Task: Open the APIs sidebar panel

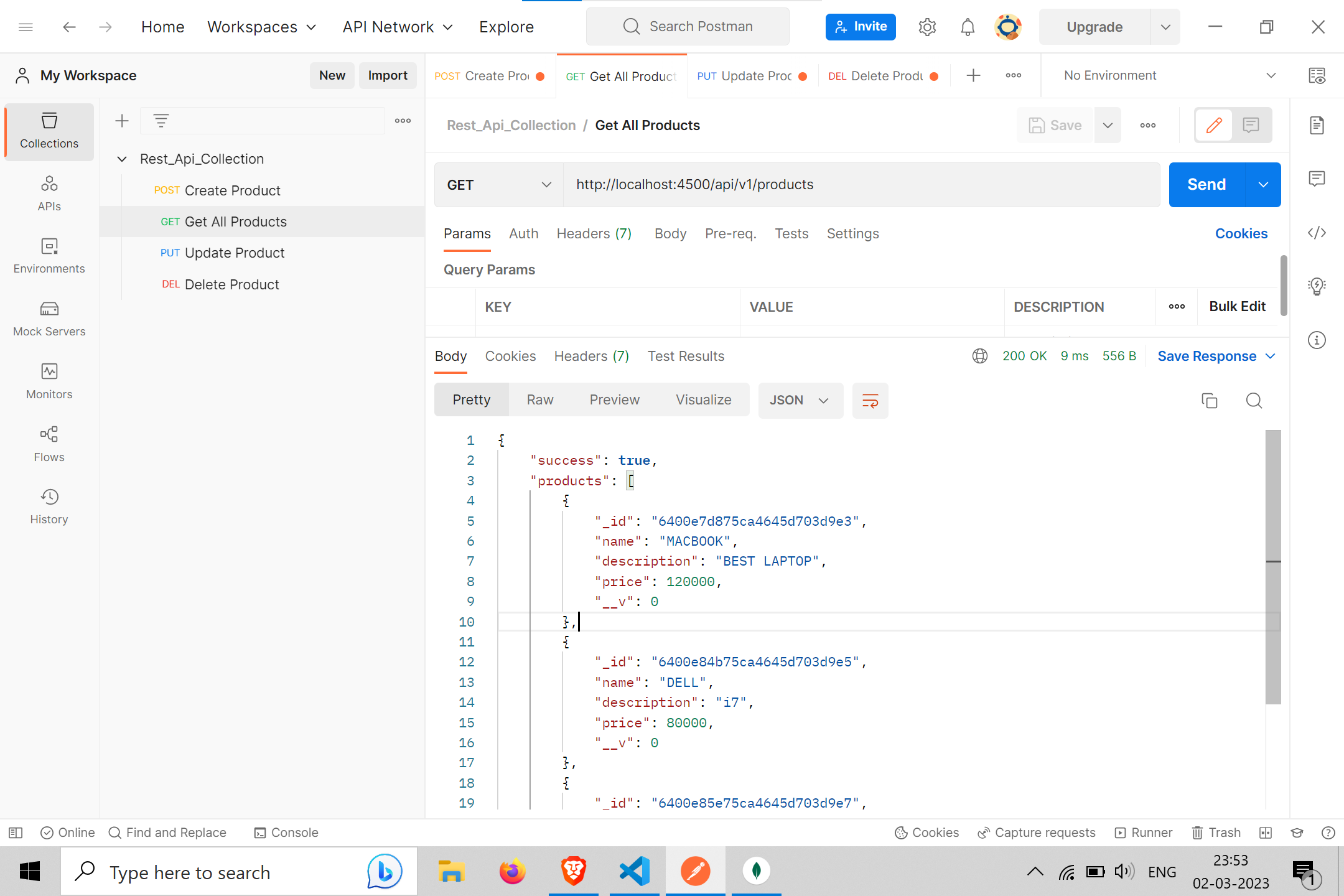Action: (x=49, y=192)
